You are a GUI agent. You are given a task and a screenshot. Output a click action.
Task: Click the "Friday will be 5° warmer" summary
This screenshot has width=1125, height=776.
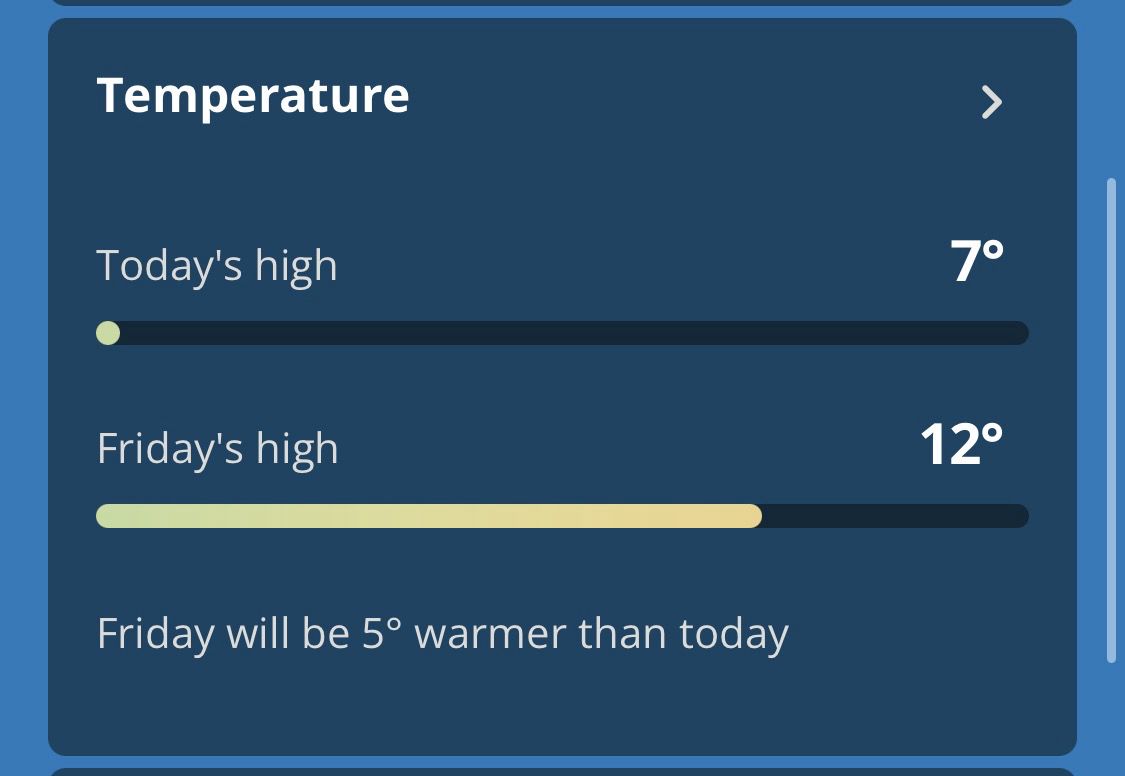[x=442, y=634]
